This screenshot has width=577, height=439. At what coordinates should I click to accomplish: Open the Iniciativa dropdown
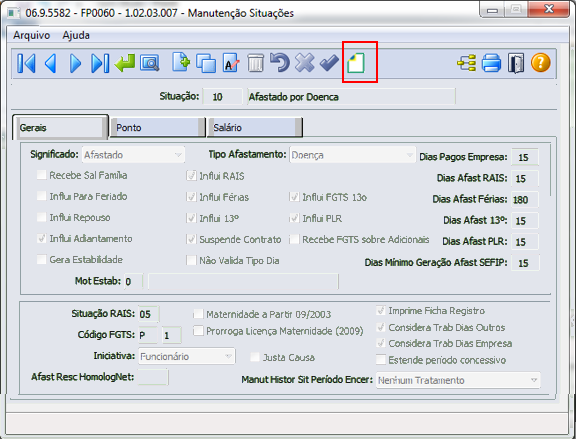pos(187,356)
